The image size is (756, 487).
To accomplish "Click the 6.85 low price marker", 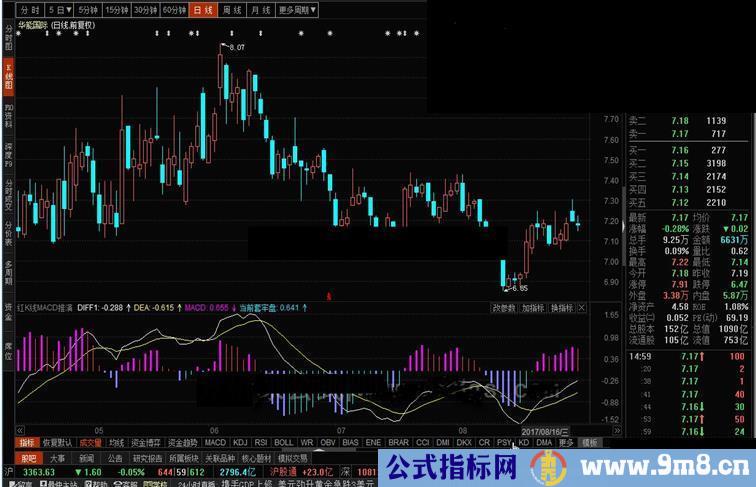I will [519, 288].
